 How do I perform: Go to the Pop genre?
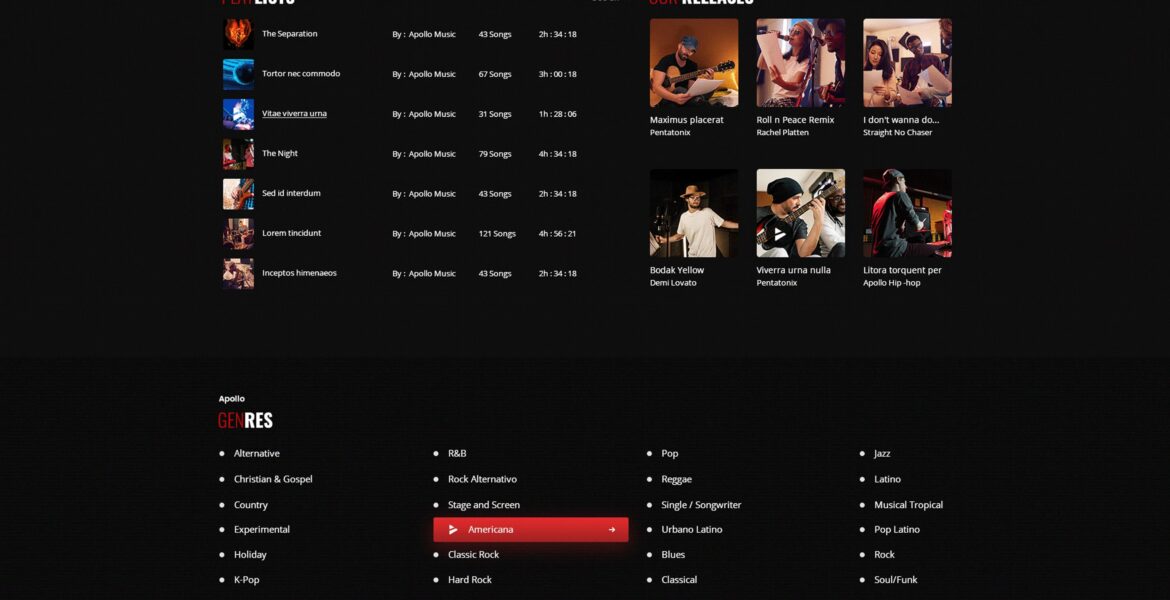(669, 454)
